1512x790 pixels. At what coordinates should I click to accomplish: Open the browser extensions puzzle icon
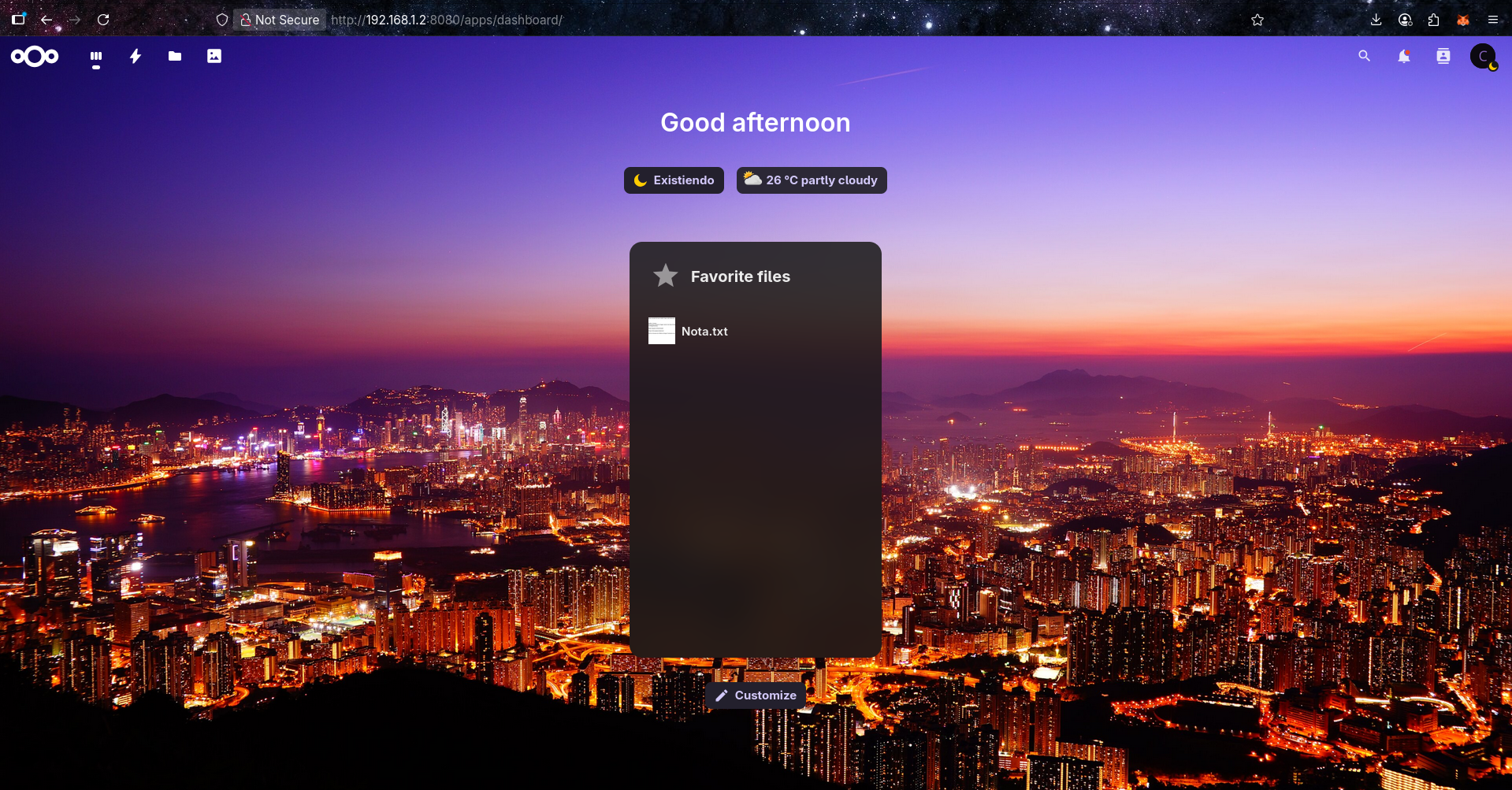[1433, 20]
